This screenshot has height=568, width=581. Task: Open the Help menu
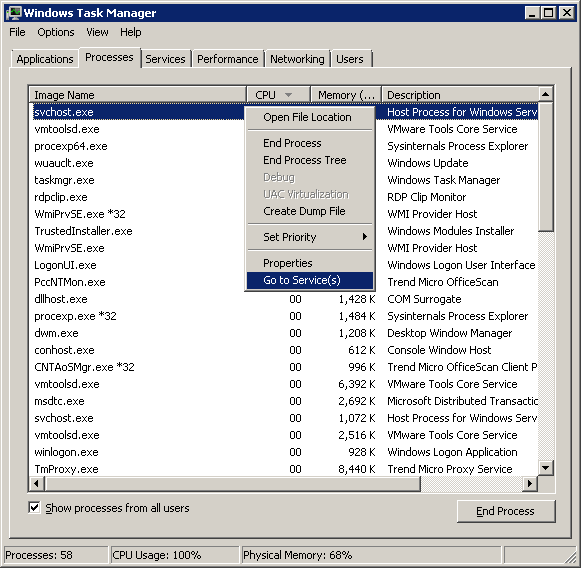click(x=130, y=32)
